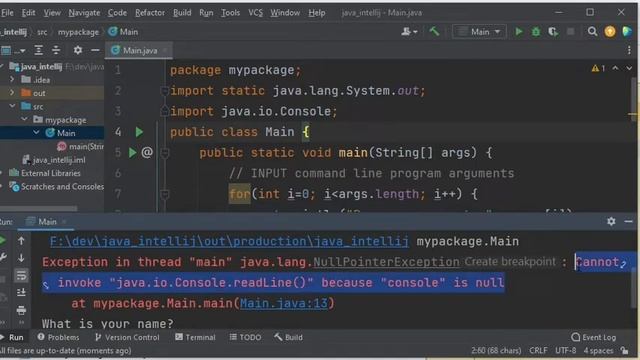Hide the Project tool window
This screenshot has width=640, height=360.
(95, 50)
